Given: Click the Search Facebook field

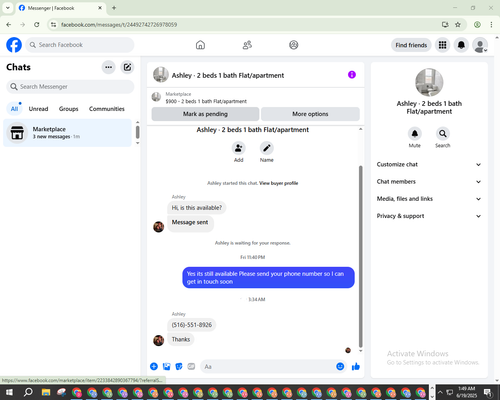Looking at the screenshot, I should point(80,45).
